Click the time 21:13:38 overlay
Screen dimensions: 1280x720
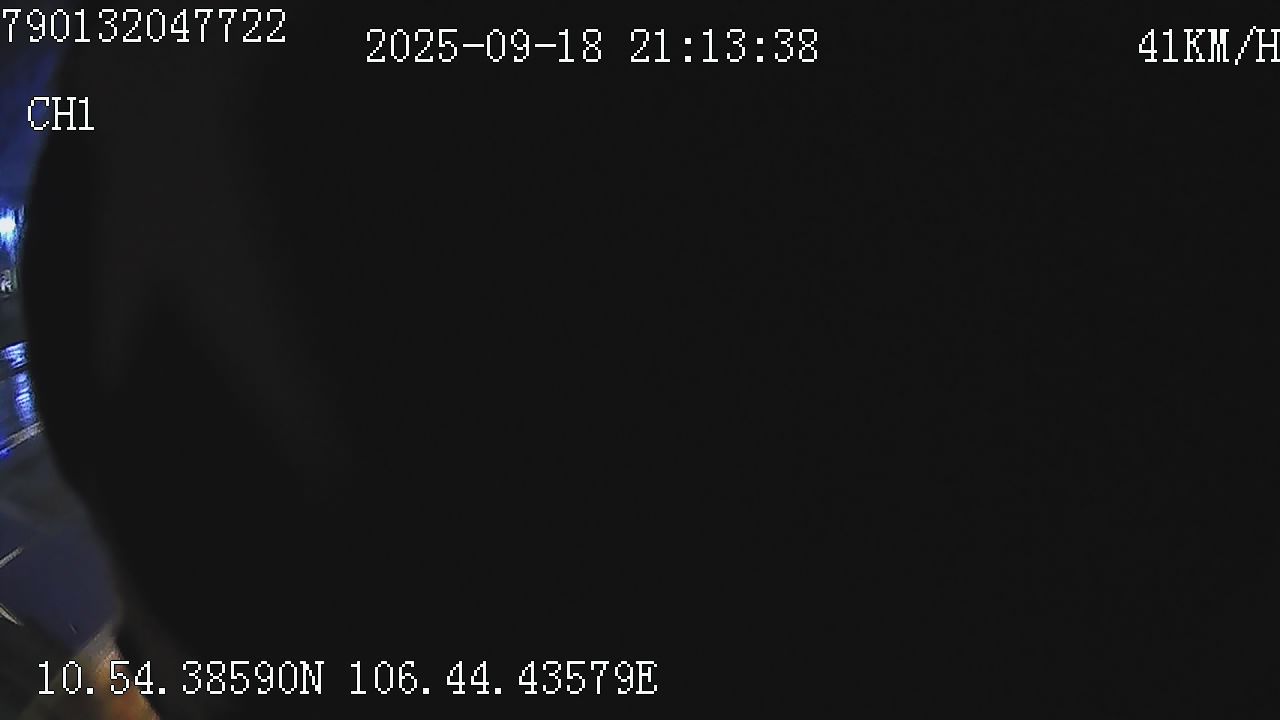click(724, 47)
